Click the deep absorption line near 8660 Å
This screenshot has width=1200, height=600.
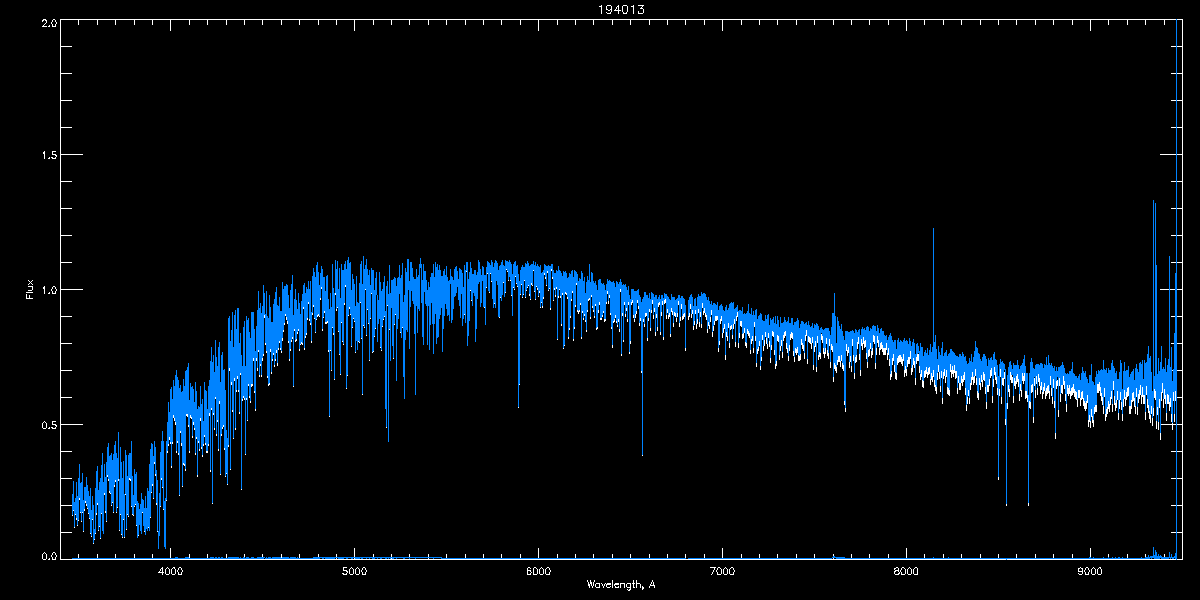[1028, 503]
